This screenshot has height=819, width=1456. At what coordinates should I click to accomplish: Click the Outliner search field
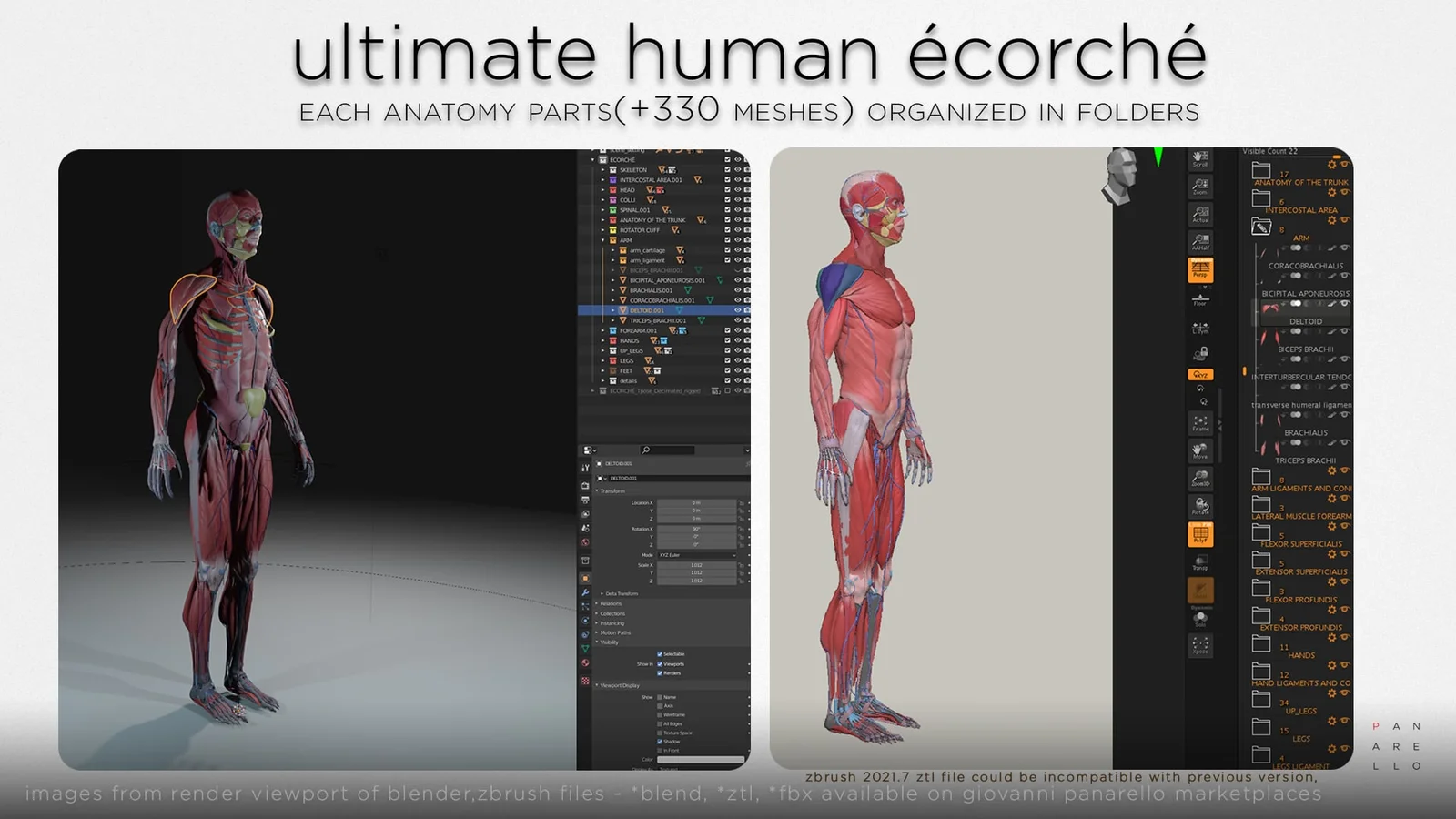[668, 450]
